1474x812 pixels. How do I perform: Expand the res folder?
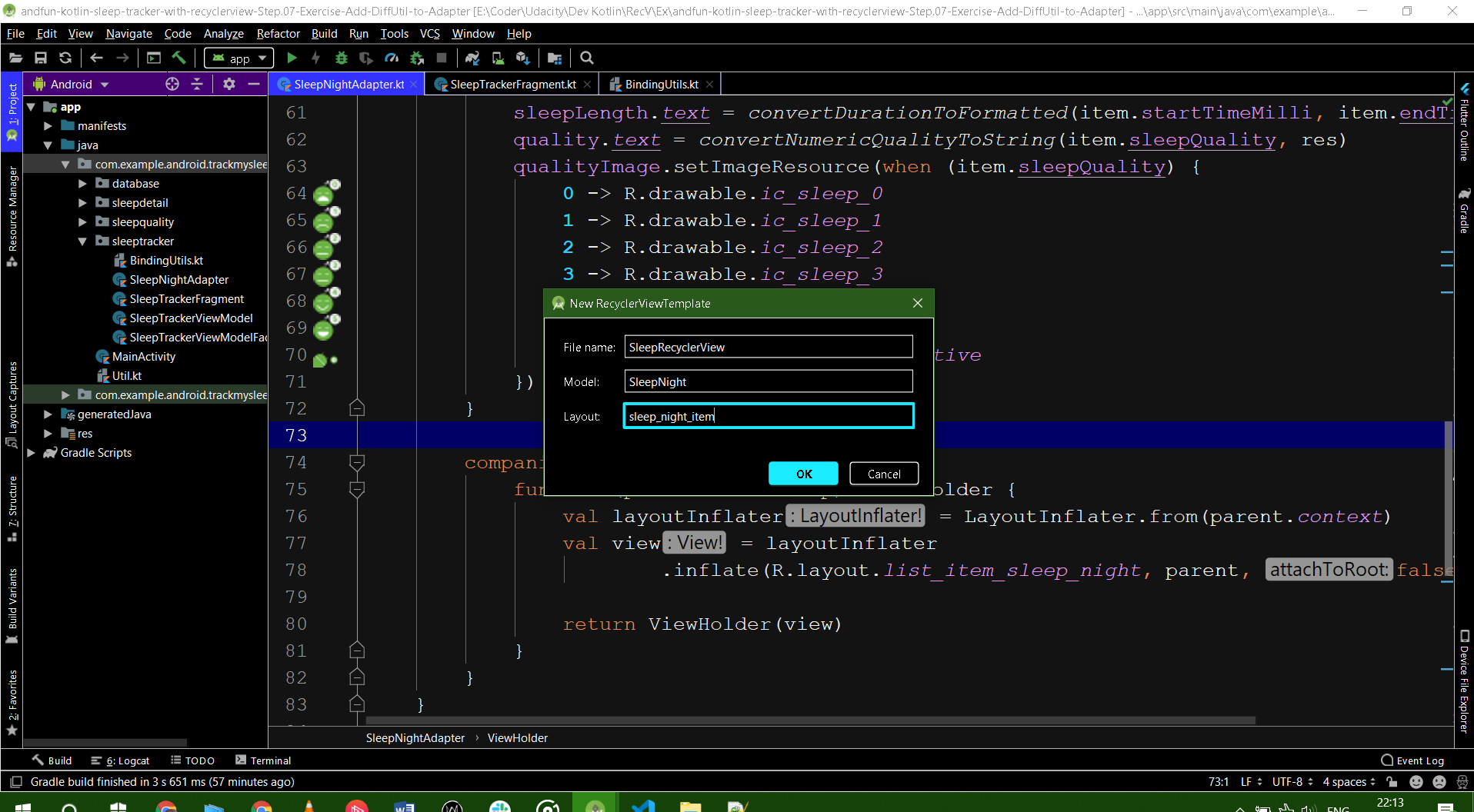[48, 434]
